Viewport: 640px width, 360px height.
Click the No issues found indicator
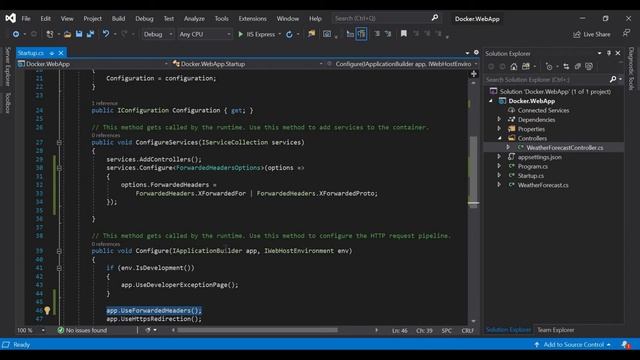(x=82, y=330)
